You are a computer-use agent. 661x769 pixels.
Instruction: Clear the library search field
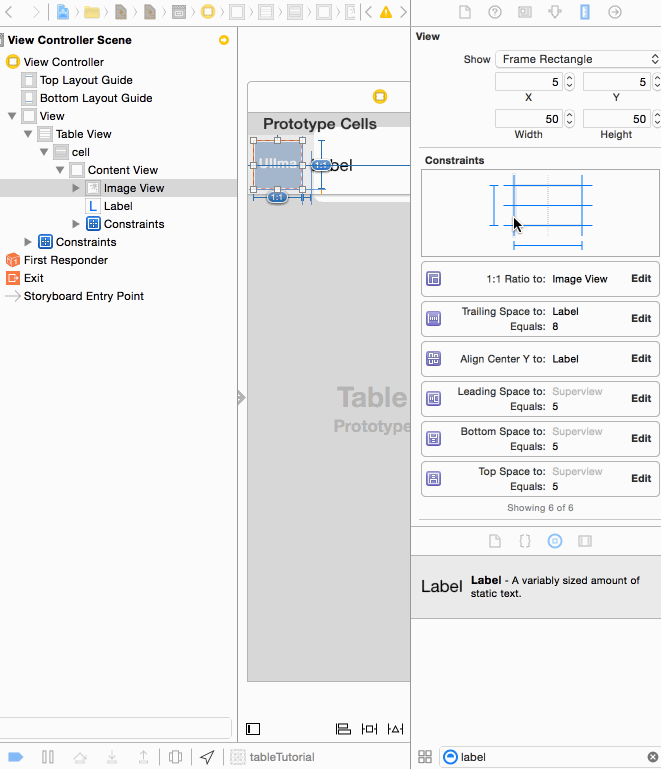click(653, 757)
